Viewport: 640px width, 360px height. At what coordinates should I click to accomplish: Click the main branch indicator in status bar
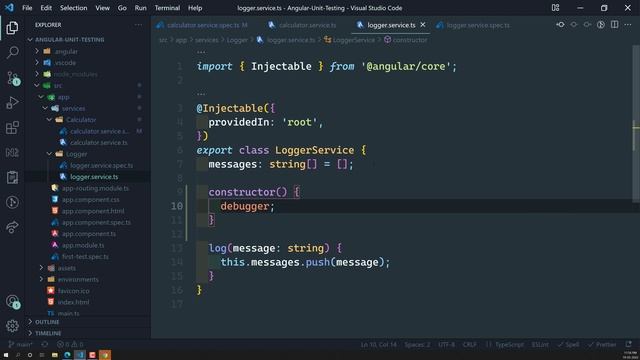[20, 344]
